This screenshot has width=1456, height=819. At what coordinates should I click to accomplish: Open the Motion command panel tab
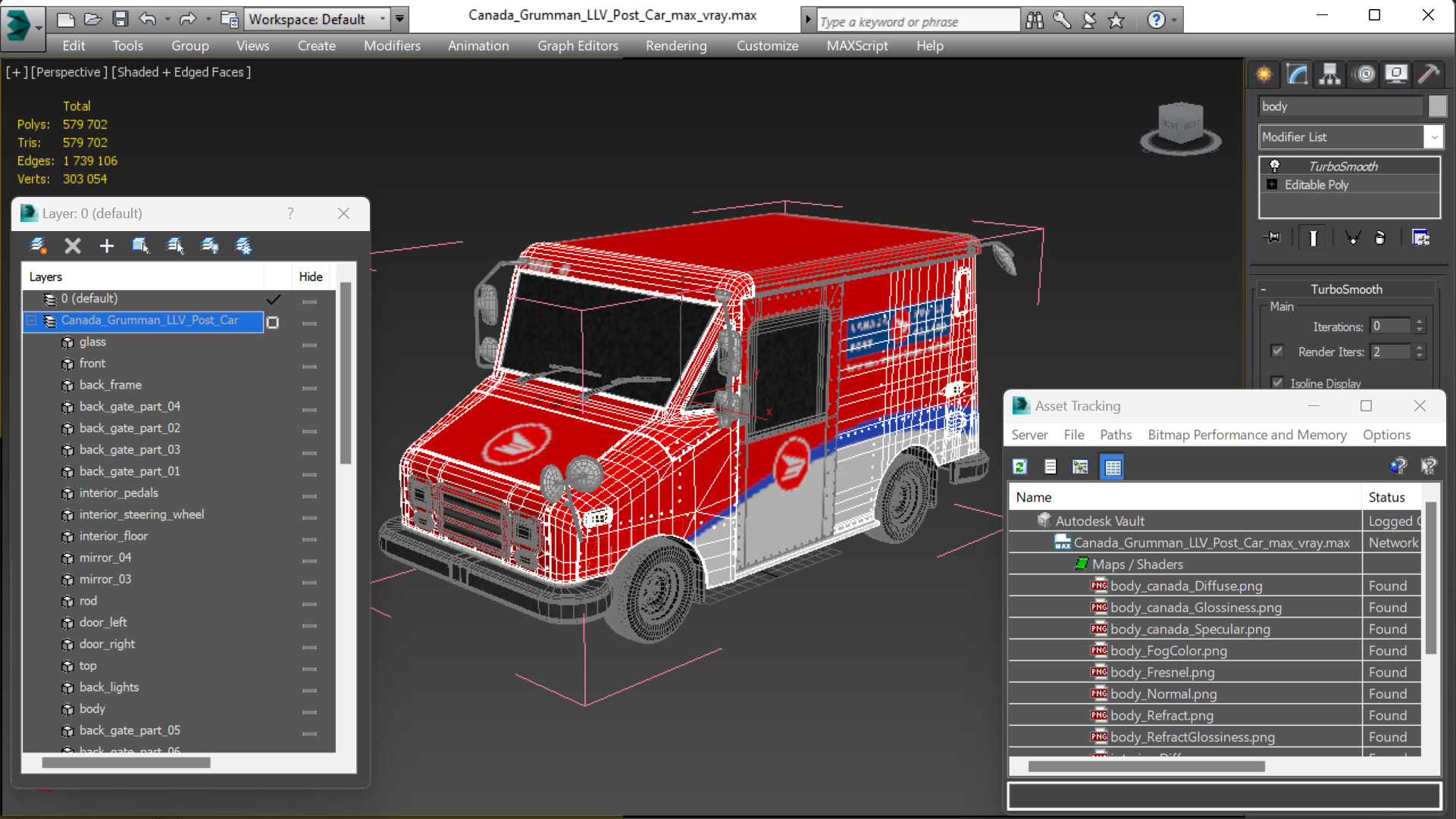coord(1364,73)
